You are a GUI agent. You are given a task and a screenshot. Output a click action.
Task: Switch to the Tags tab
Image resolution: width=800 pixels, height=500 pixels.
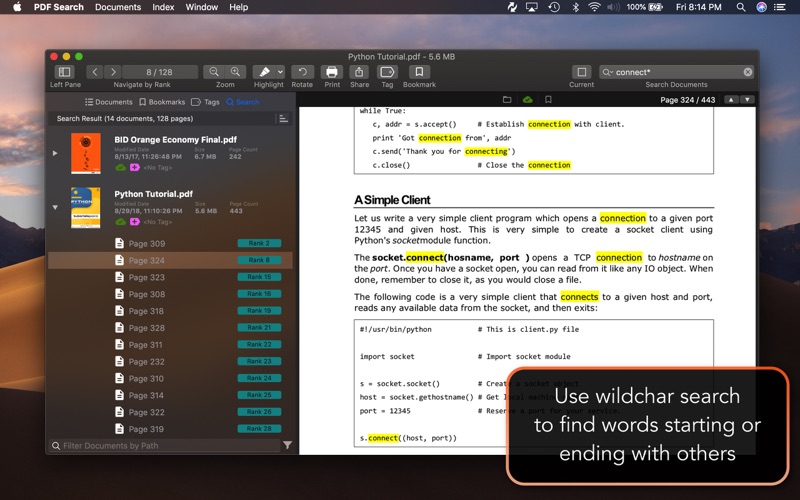pos(205,102)
